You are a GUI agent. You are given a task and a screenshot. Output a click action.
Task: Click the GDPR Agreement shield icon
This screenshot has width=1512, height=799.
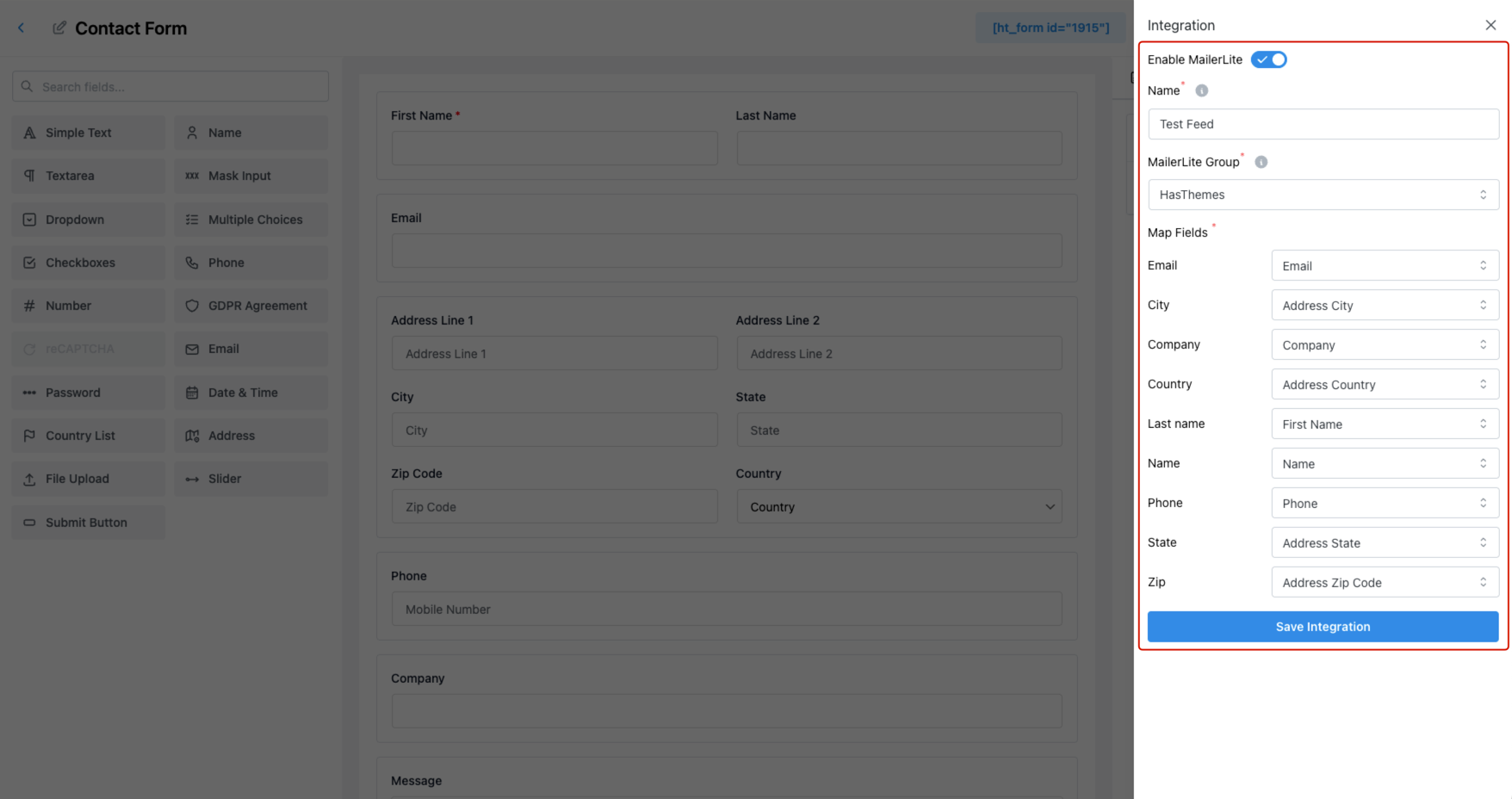pos(191,306)
